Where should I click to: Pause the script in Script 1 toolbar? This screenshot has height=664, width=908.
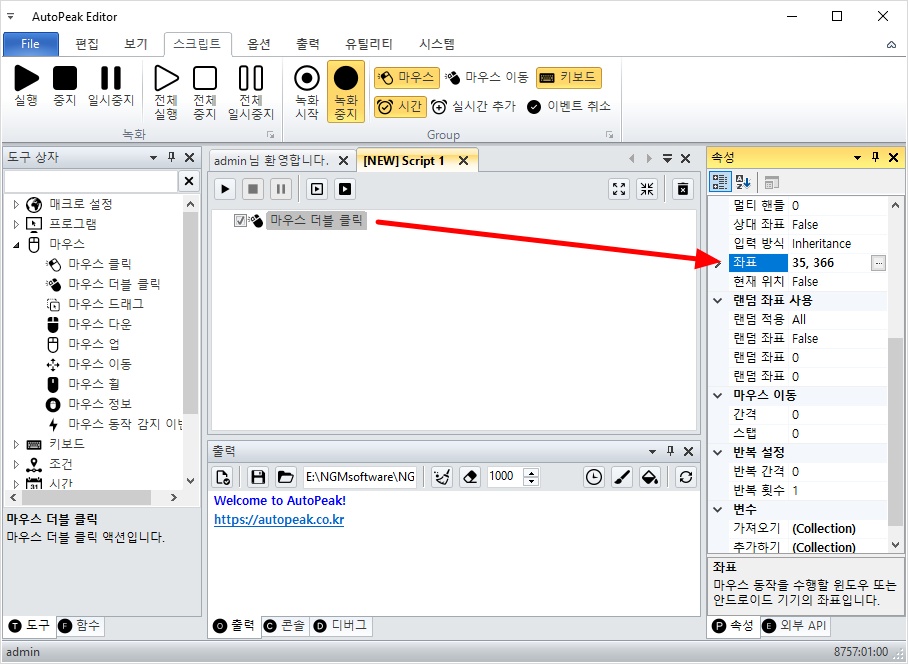[x=281, y=189]
